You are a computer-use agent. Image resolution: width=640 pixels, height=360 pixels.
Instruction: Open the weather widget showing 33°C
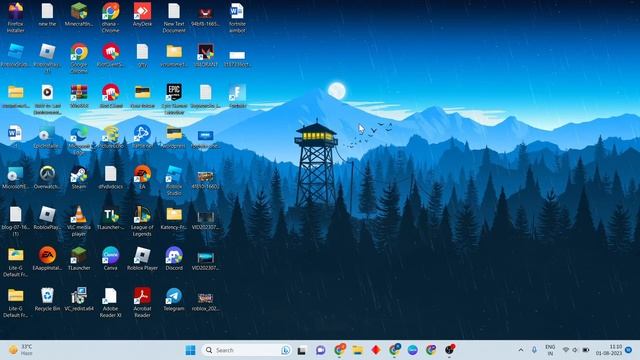pos(20,350)
